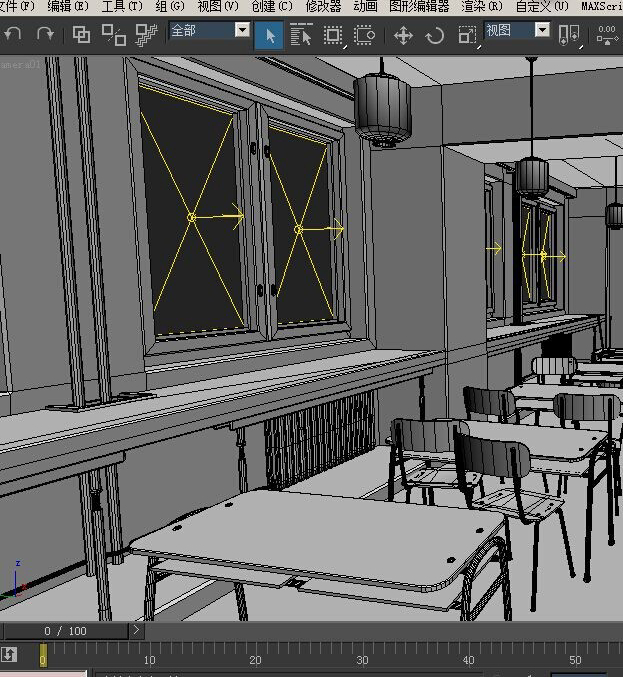Open the 动画 menu
The image size is (623, 677).
point(365,6)
